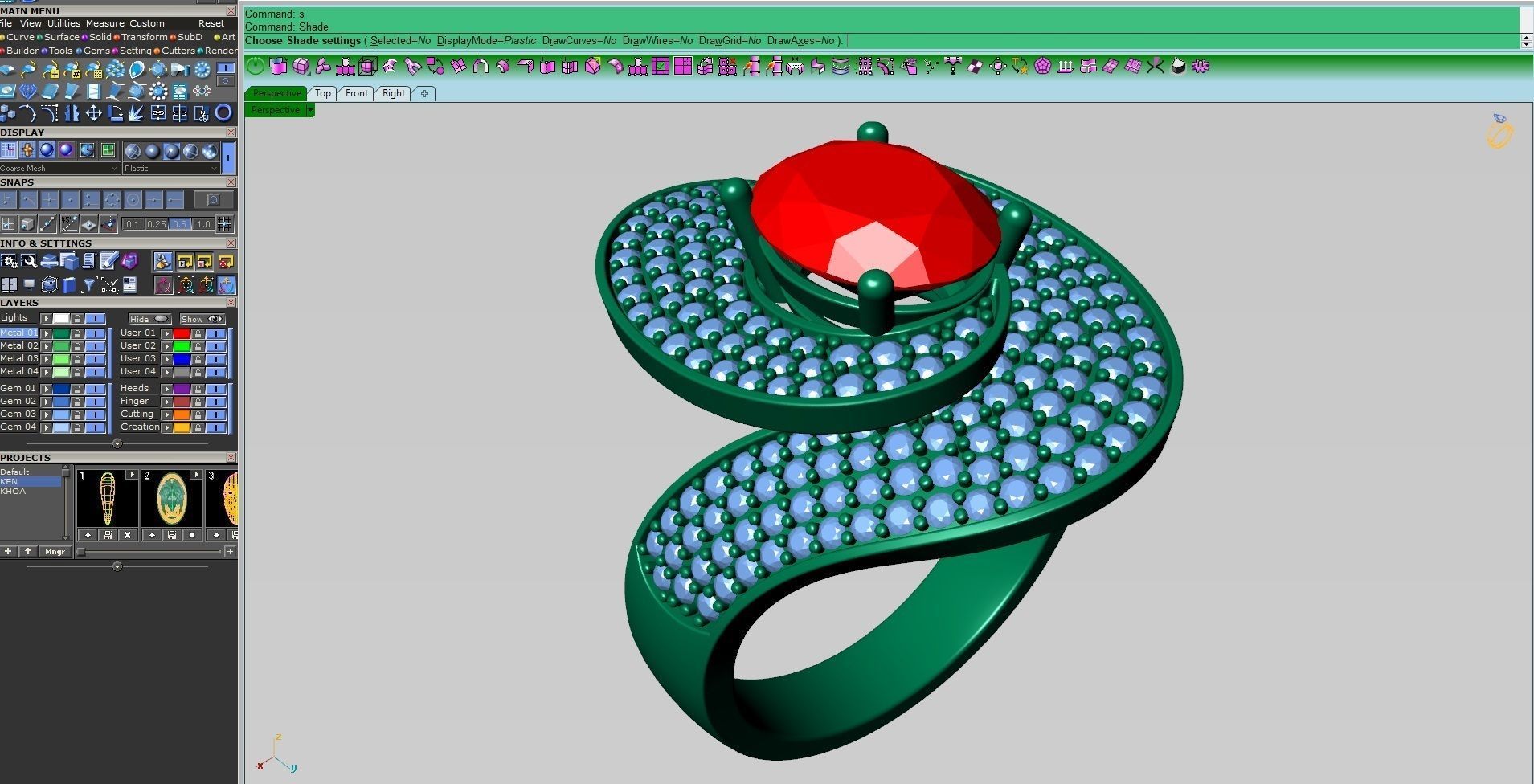Expand the Metal 02 layer arrow
This screenshot has width=1534, height=784.
tap(47, 346)
